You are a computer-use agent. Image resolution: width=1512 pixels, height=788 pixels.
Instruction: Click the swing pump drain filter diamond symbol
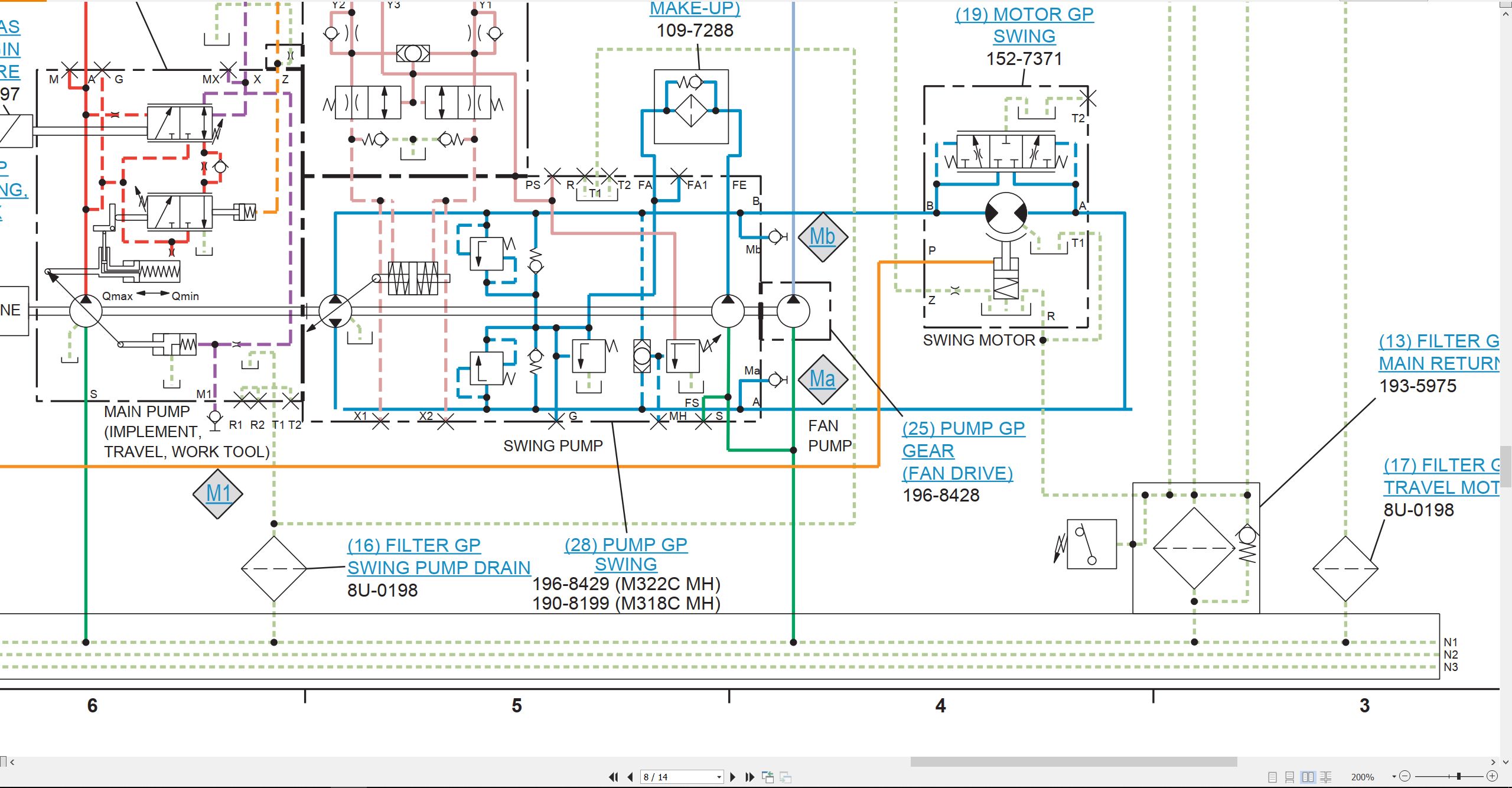point(274,569)
